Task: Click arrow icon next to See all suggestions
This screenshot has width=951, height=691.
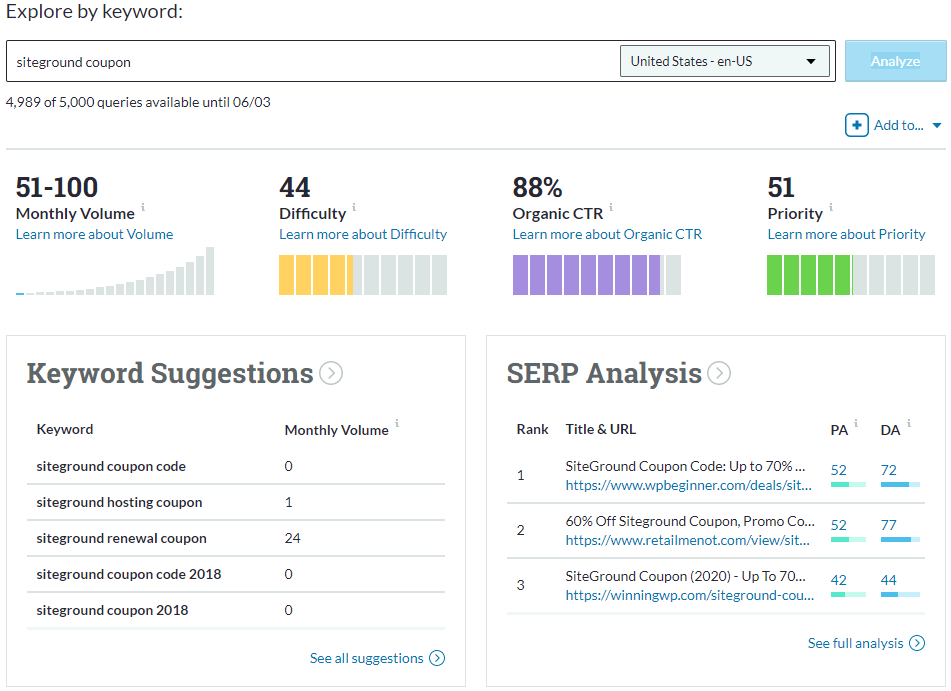Action: (437, 658)
